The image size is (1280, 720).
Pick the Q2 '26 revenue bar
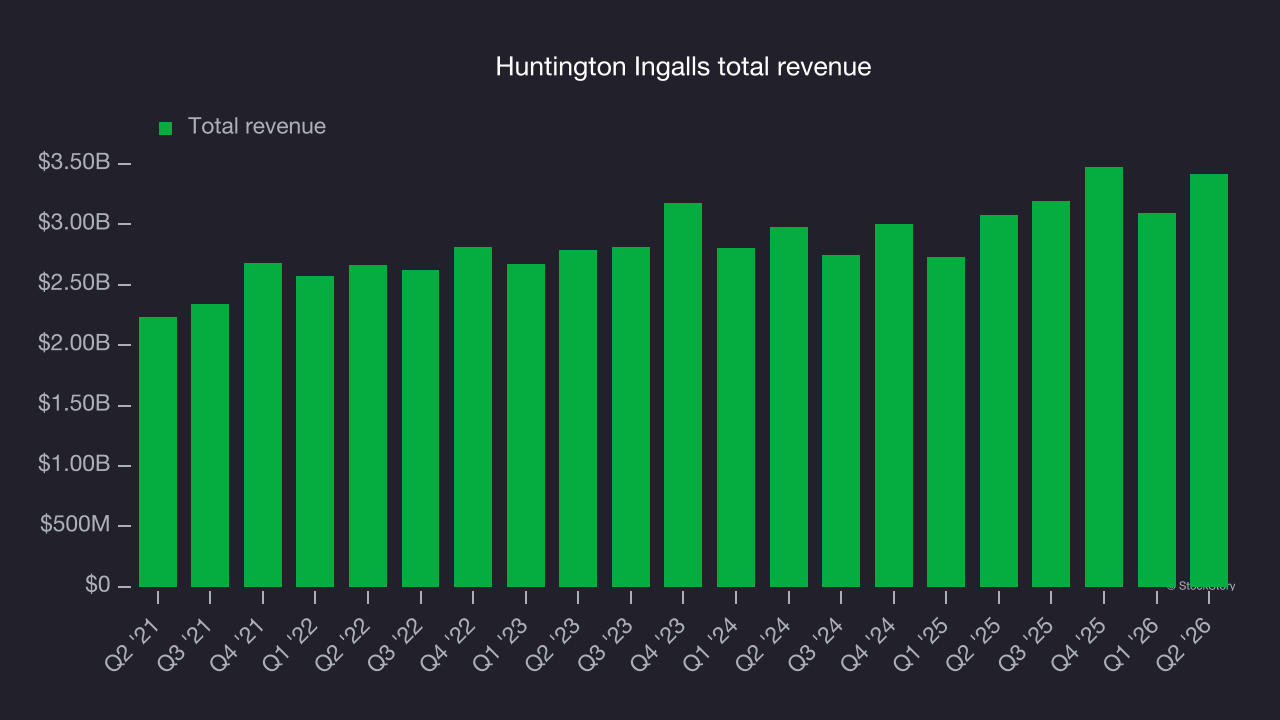1209,380
